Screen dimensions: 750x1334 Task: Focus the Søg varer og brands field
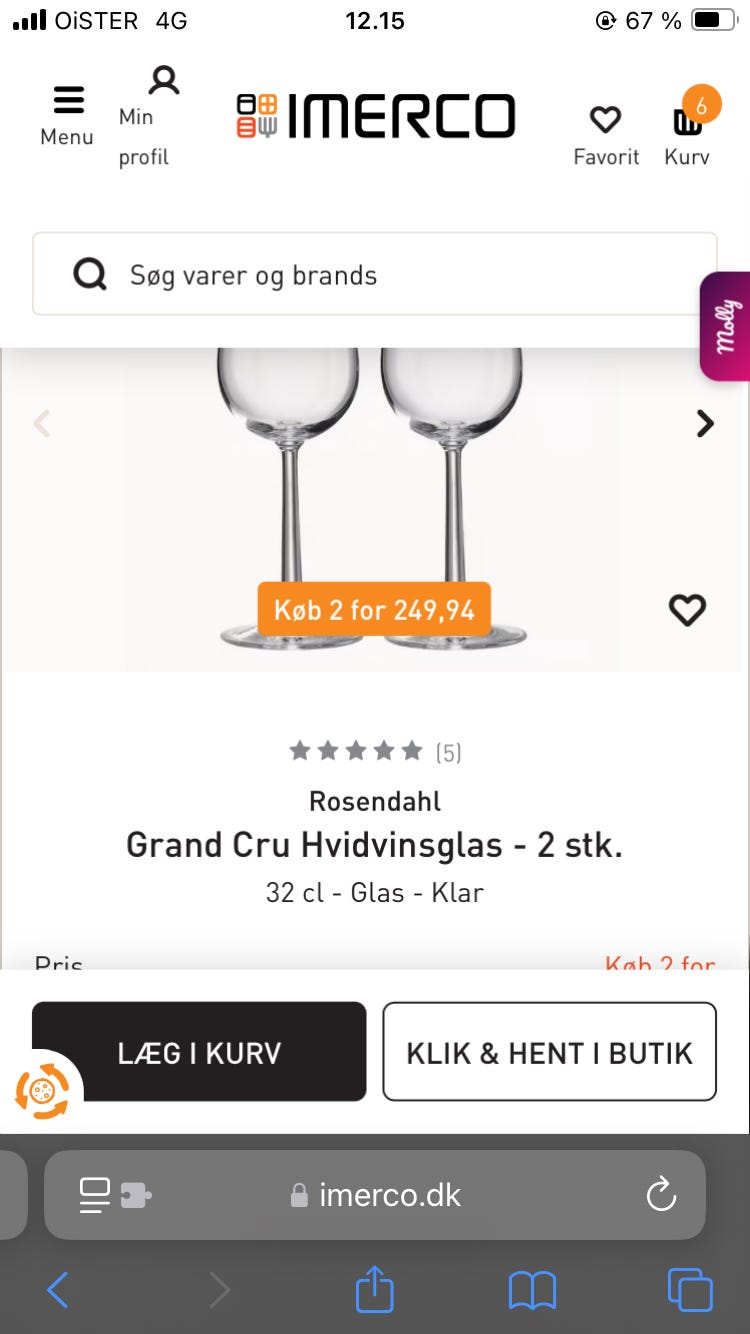coord(400,275)
